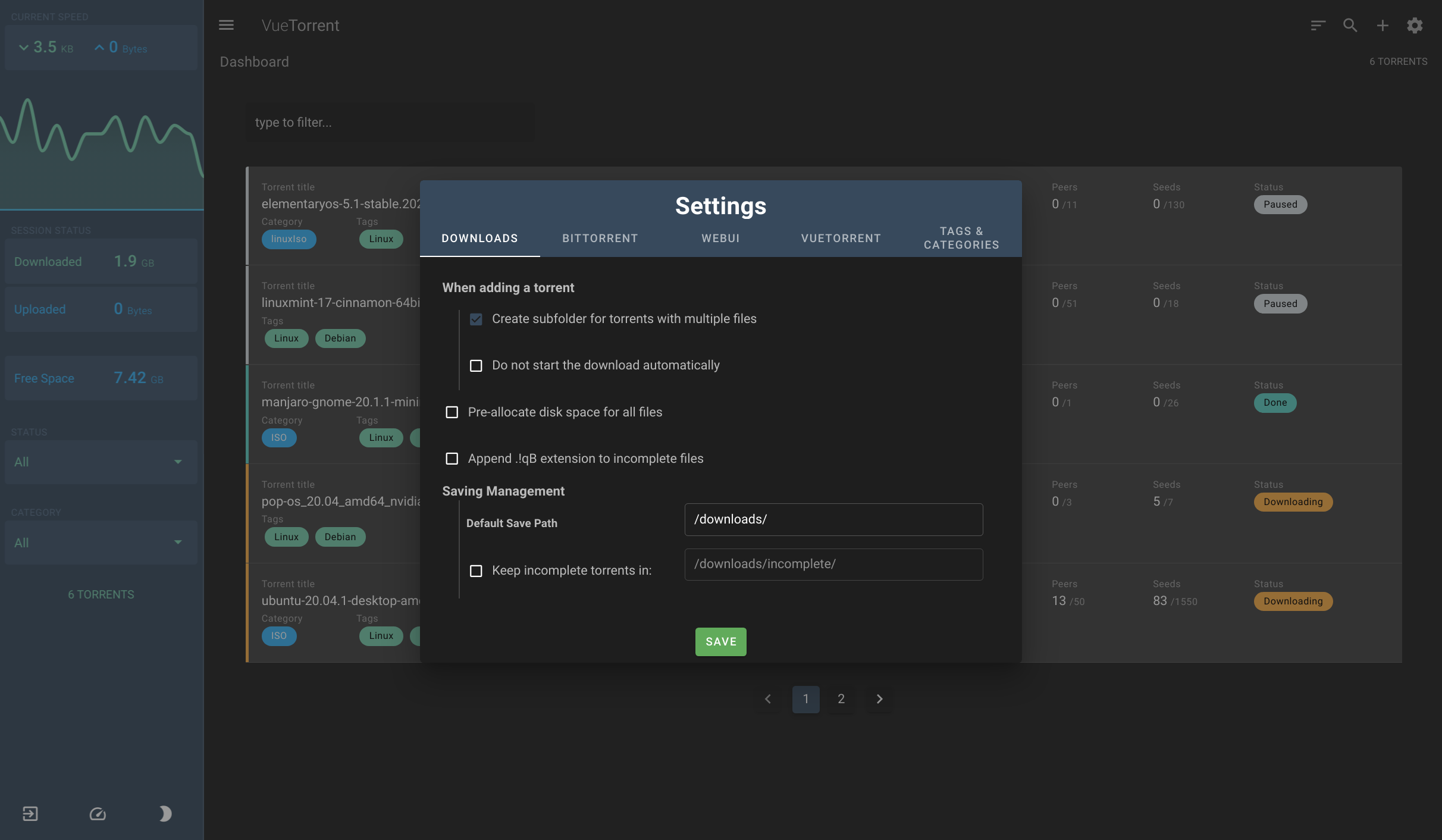Click the sort torrents icon
The height and width of the screenshot is (840, 1442).
coord(1318,25)
